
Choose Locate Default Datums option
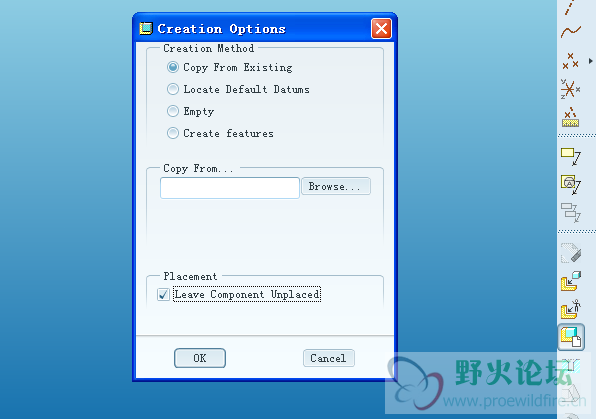pyautogui.click(x=173, y=89)
